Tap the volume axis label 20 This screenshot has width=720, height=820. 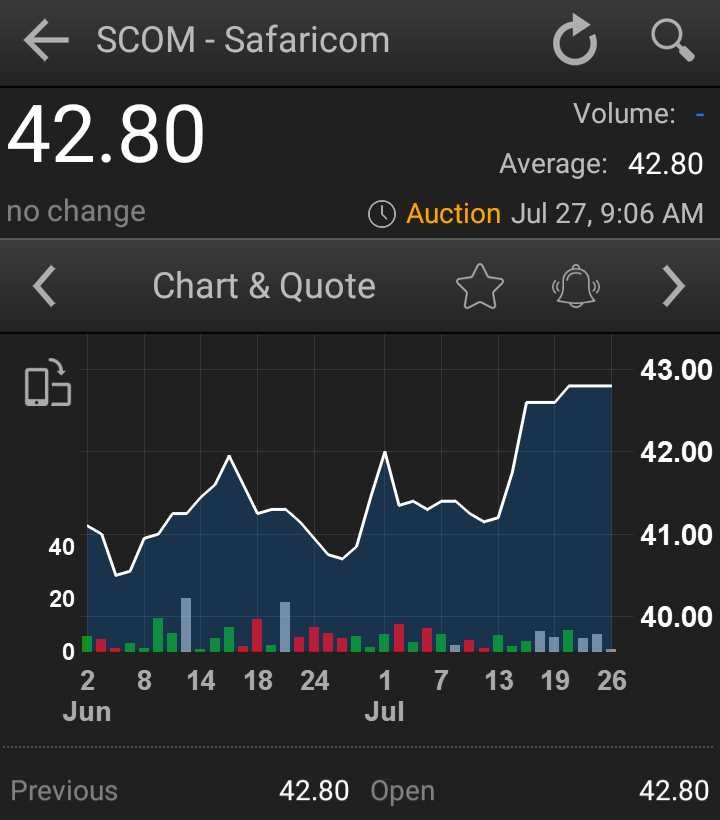pyautogui.click(x=62, y=599)
